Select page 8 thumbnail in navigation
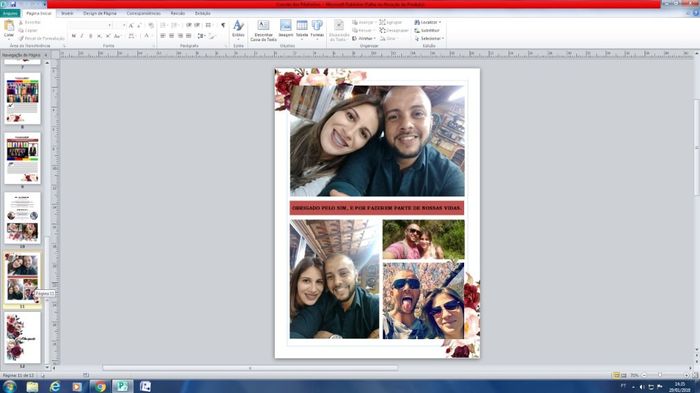 tap(22, 99)
